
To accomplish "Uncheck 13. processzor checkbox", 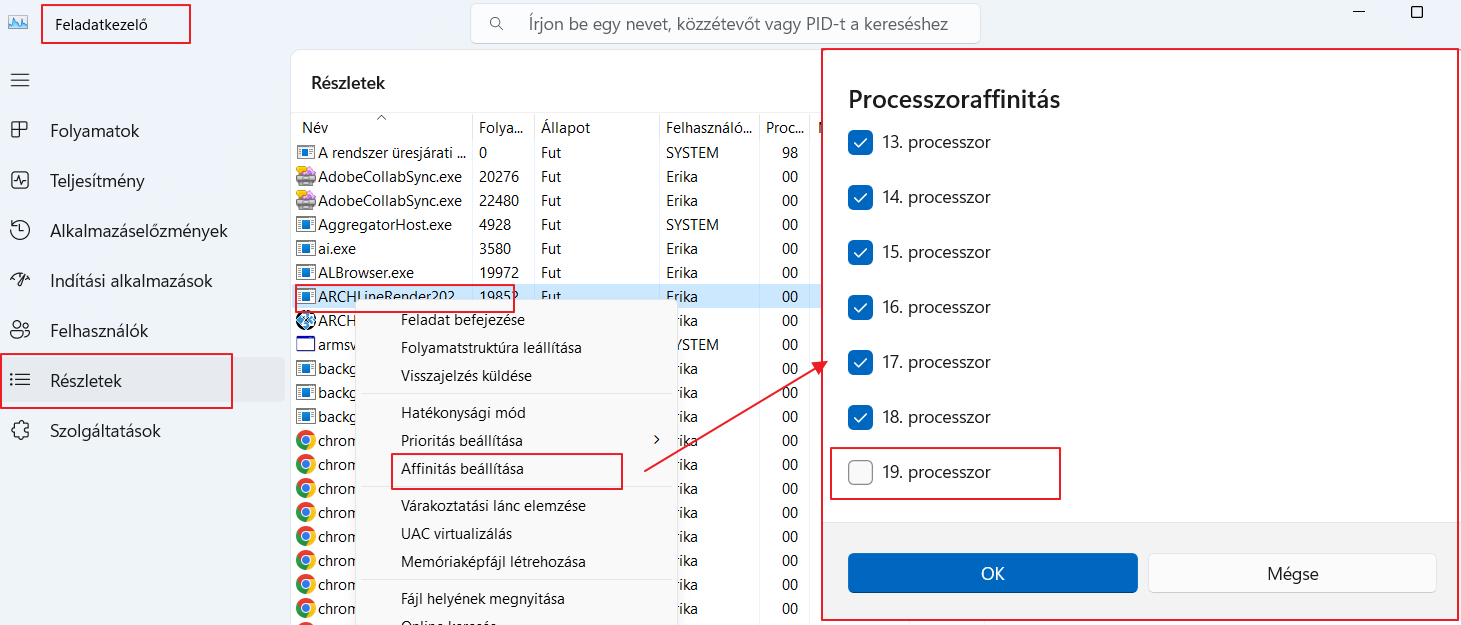I will (860, 143).
